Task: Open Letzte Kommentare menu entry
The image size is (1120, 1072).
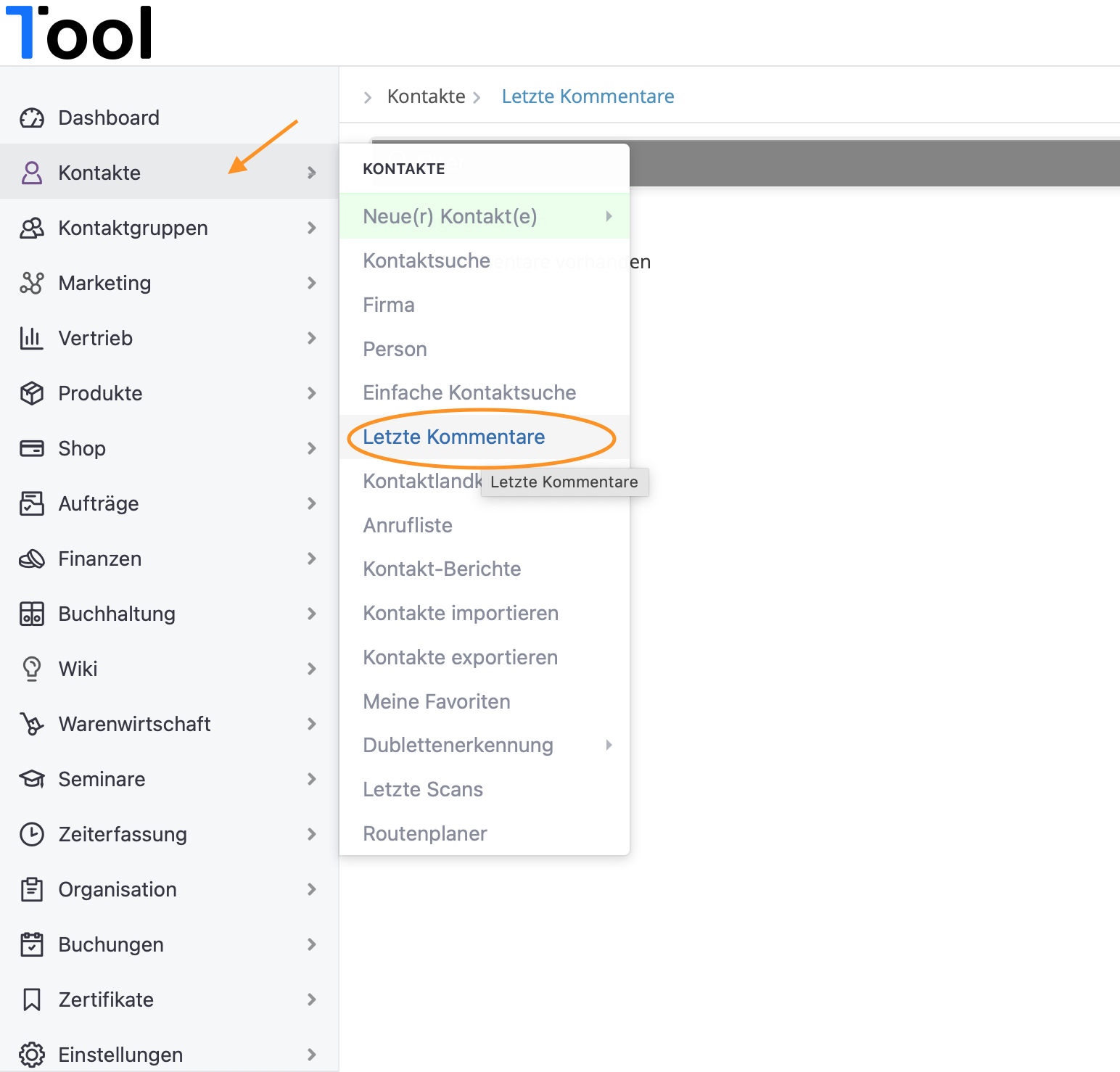Action: click(x=485, y=437)
